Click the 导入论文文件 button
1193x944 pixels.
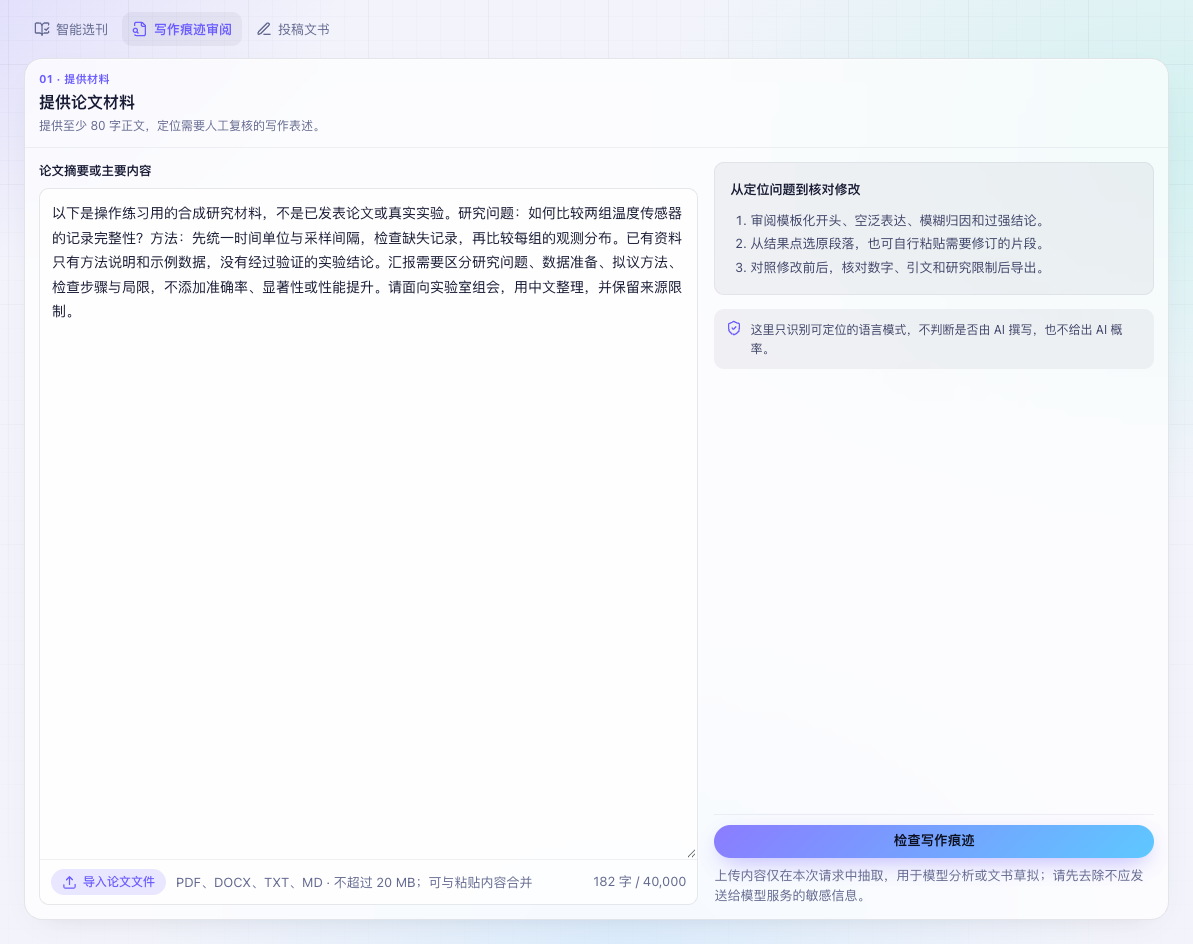point(108,882)
